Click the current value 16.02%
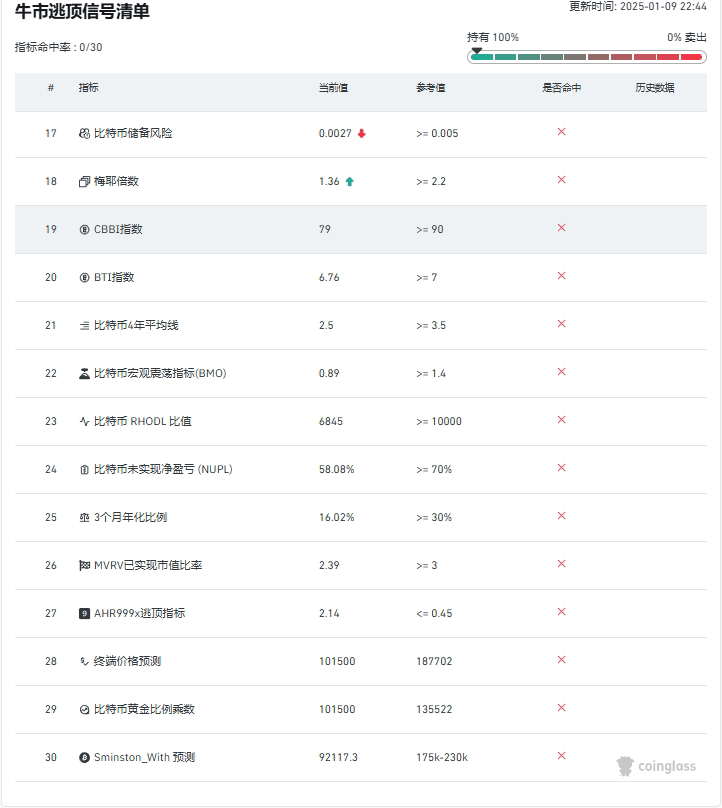This screenshot has width=722, height=808. [x=337, y=517]
